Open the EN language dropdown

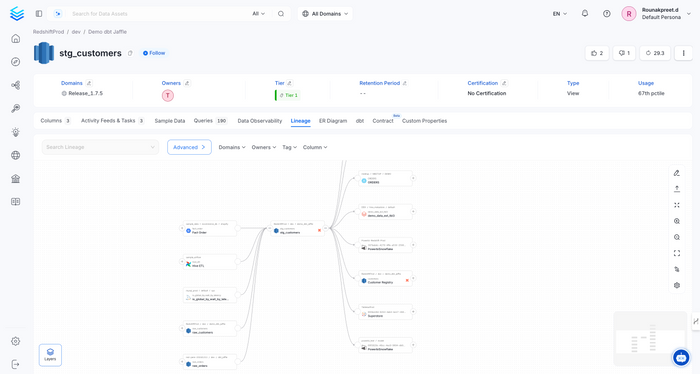(560, 14)
